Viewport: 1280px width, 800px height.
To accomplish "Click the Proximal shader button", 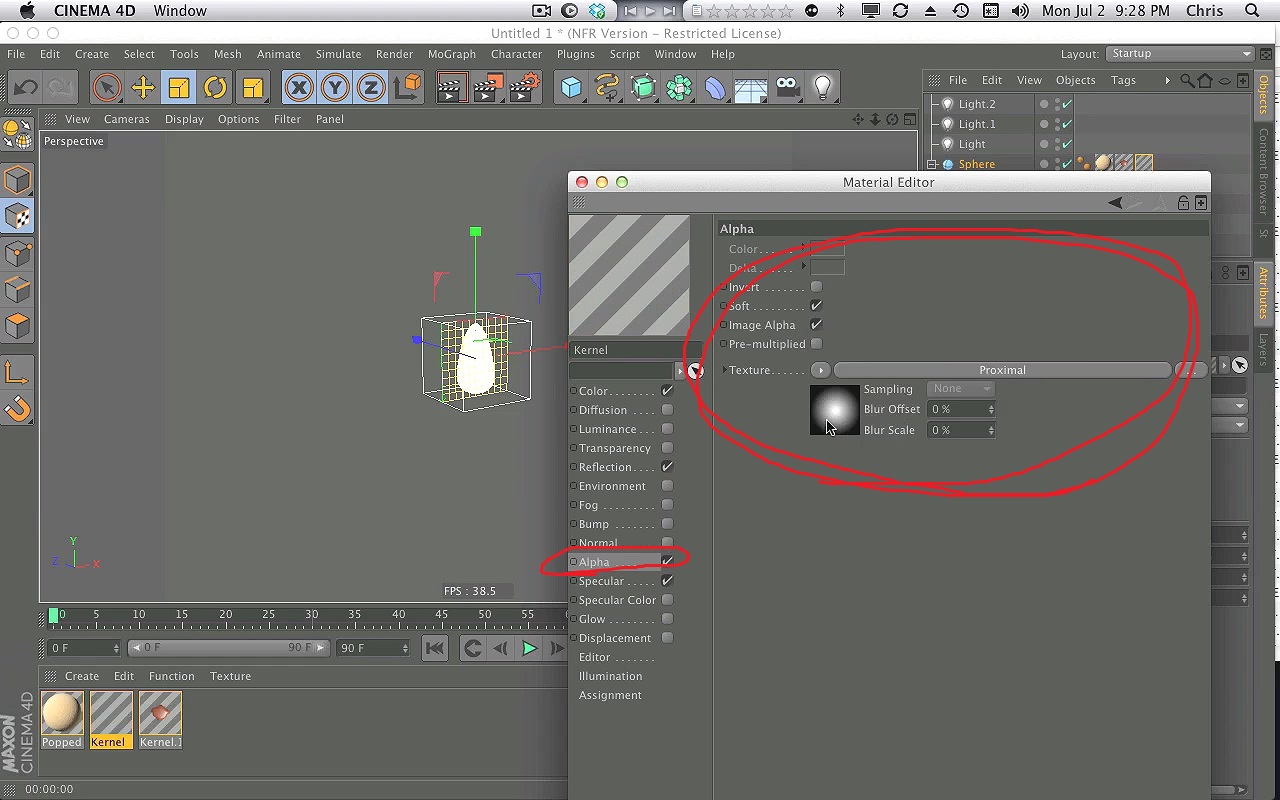I will [x=1002, y=370].
